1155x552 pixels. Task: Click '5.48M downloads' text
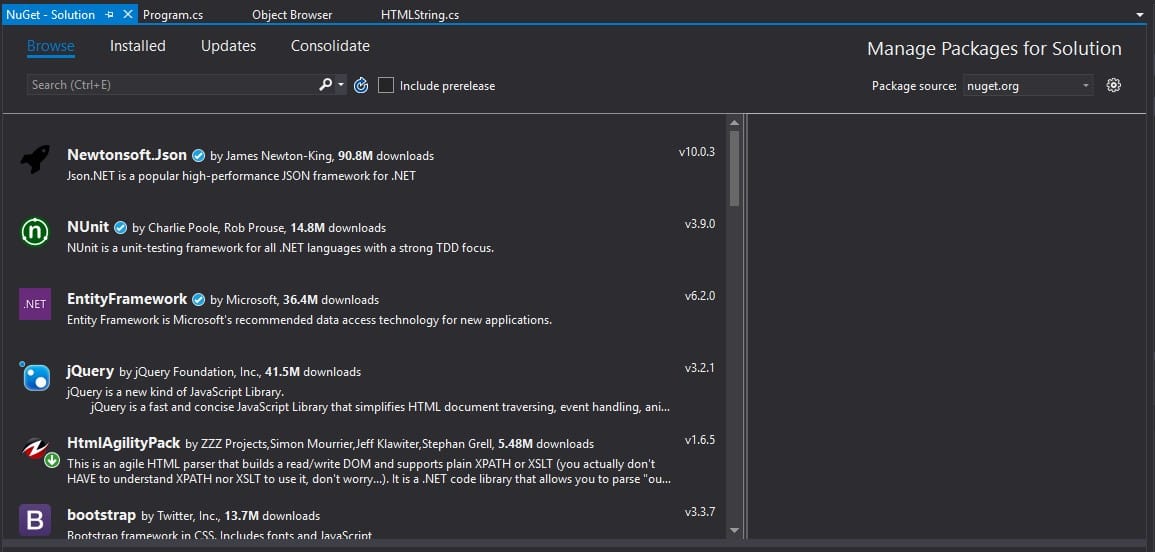(546, 444)
